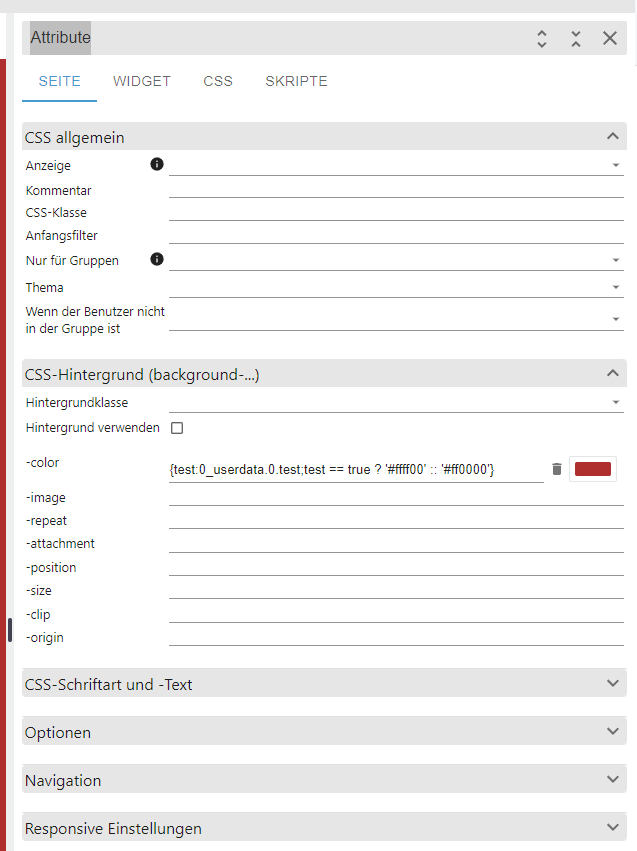Click the red background color swatch
Viewport: 637px width, 851px height.
(593, 468)
